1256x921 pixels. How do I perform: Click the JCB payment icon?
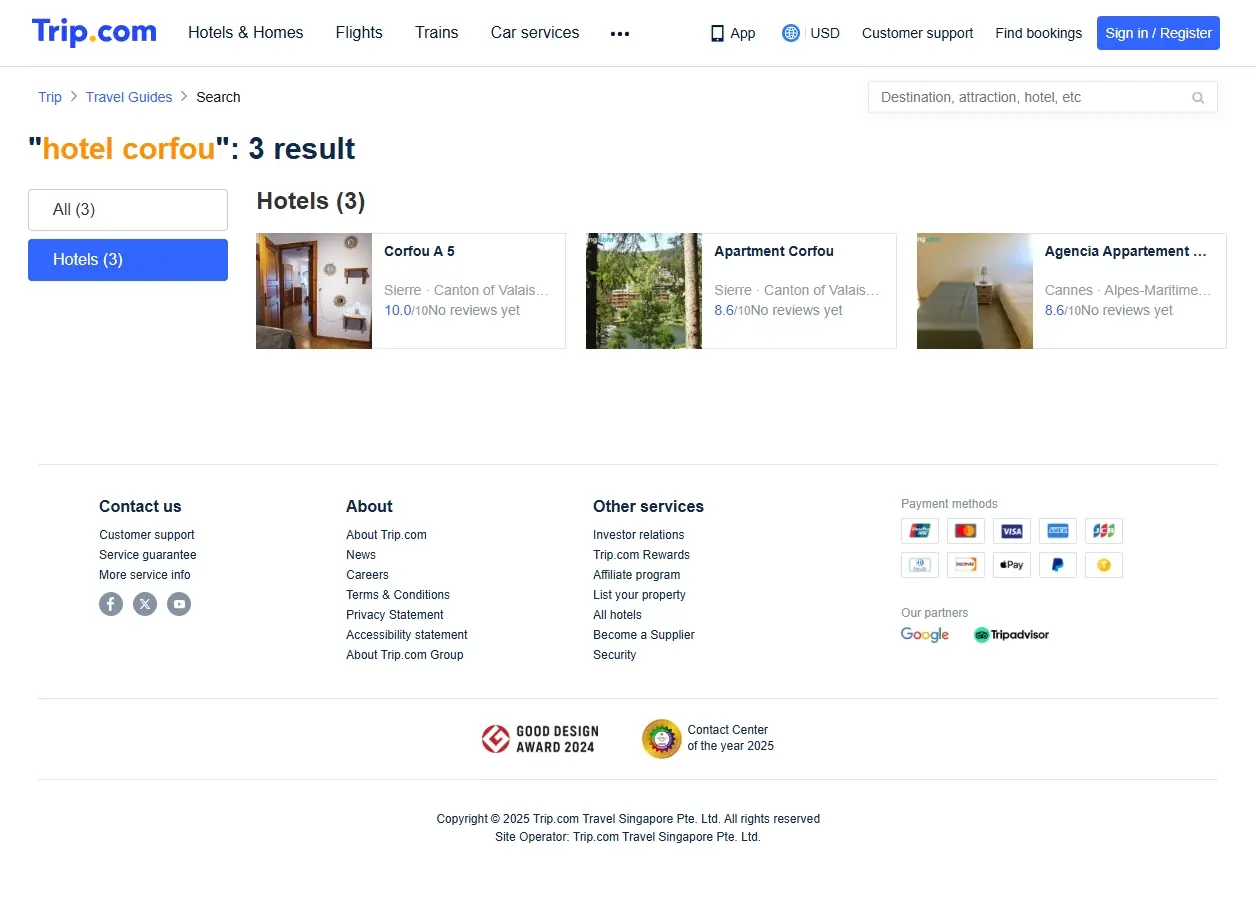[x=1104, y=531]
